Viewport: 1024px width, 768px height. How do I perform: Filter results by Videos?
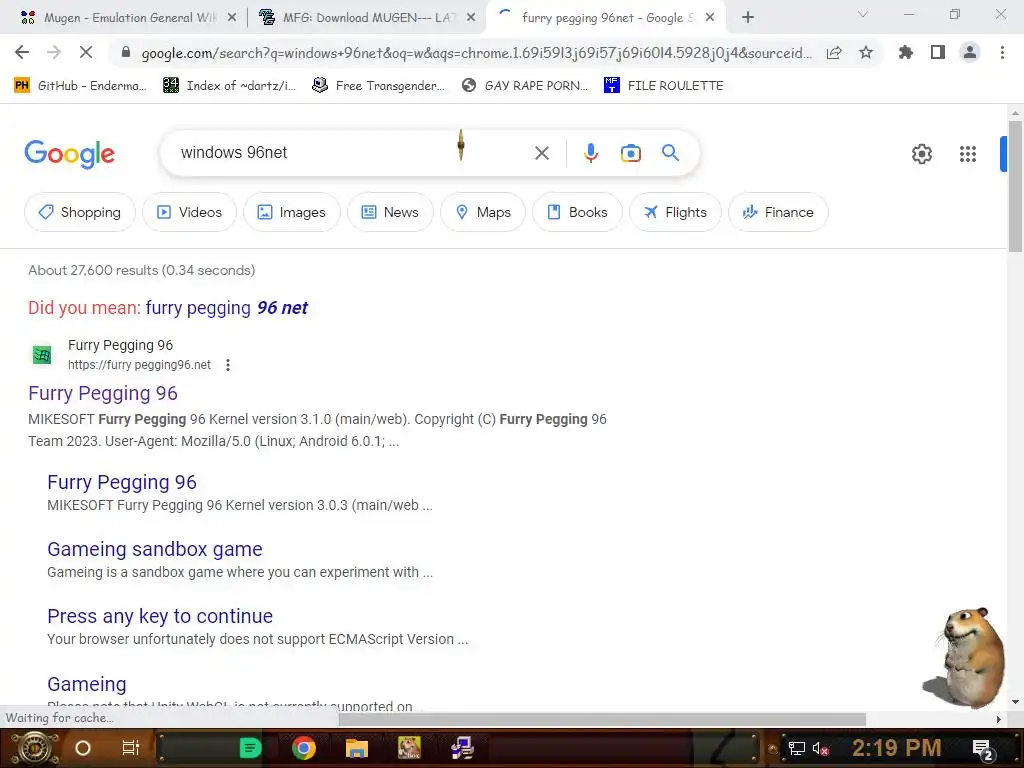pos(189,212)
